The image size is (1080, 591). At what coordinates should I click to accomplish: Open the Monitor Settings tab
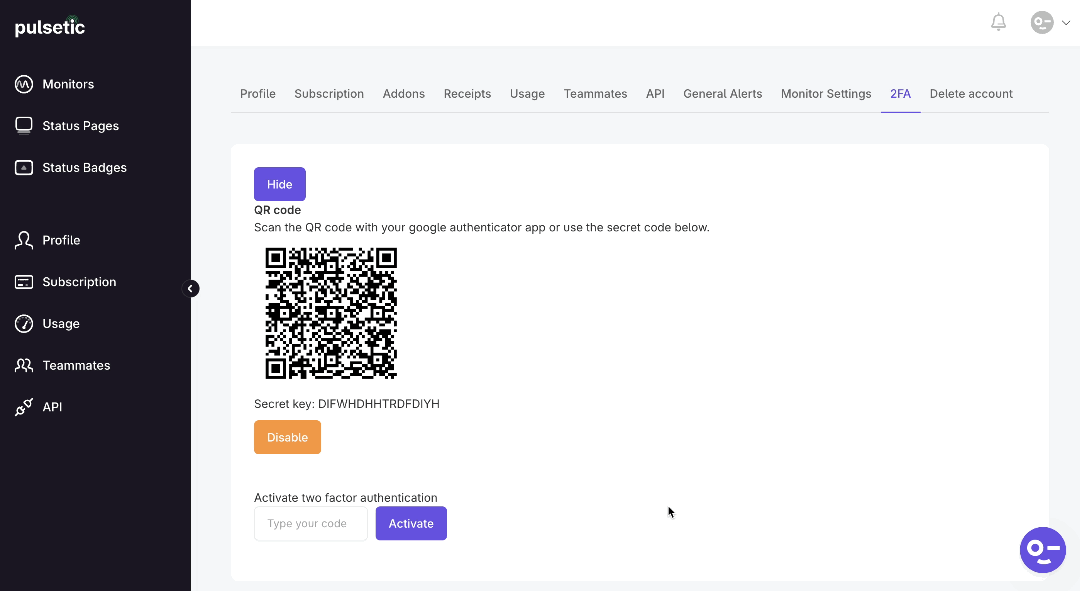(826, 94)
